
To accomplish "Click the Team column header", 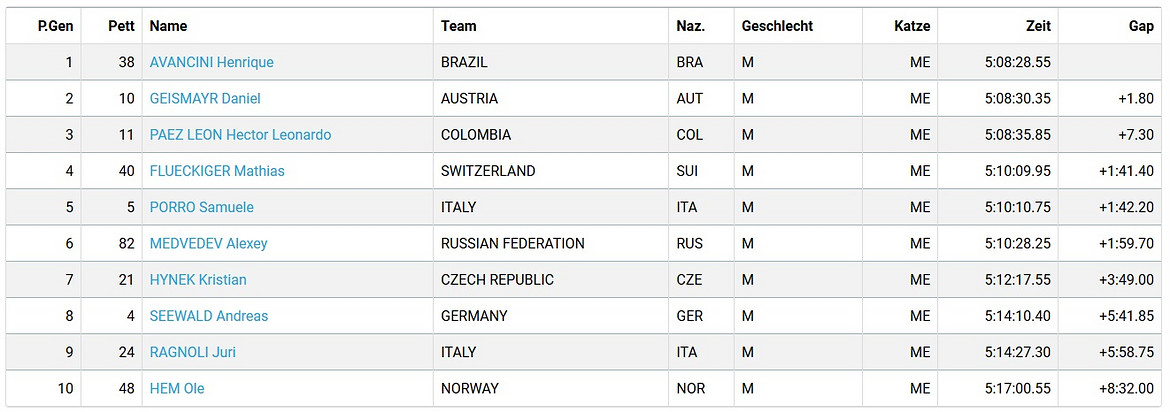I will (x=458, y=26).
